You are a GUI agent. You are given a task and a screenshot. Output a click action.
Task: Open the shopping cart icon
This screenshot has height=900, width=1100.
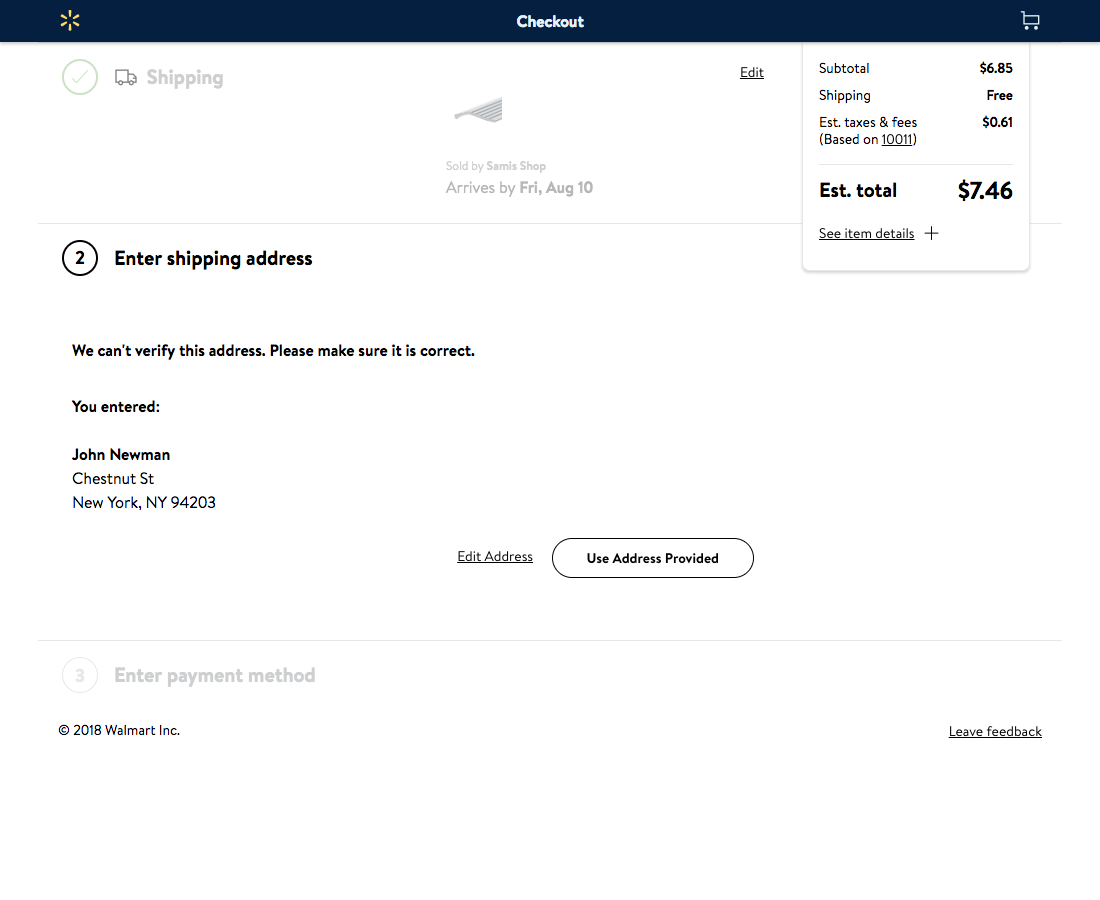coord(1030,20)
